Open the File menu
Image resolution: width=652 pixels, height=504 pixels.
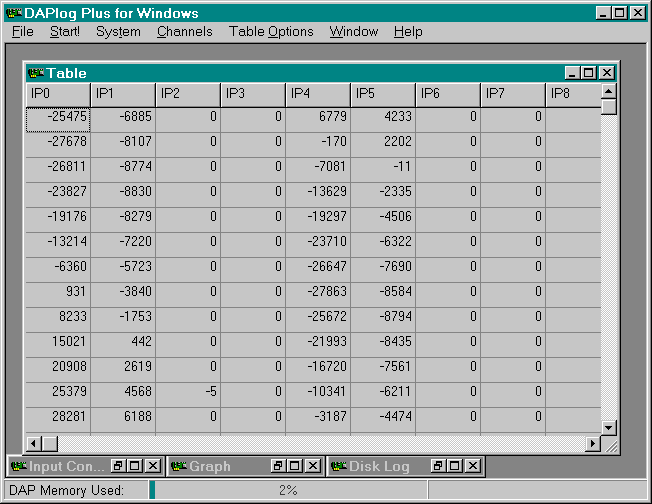tap(22, 32)
